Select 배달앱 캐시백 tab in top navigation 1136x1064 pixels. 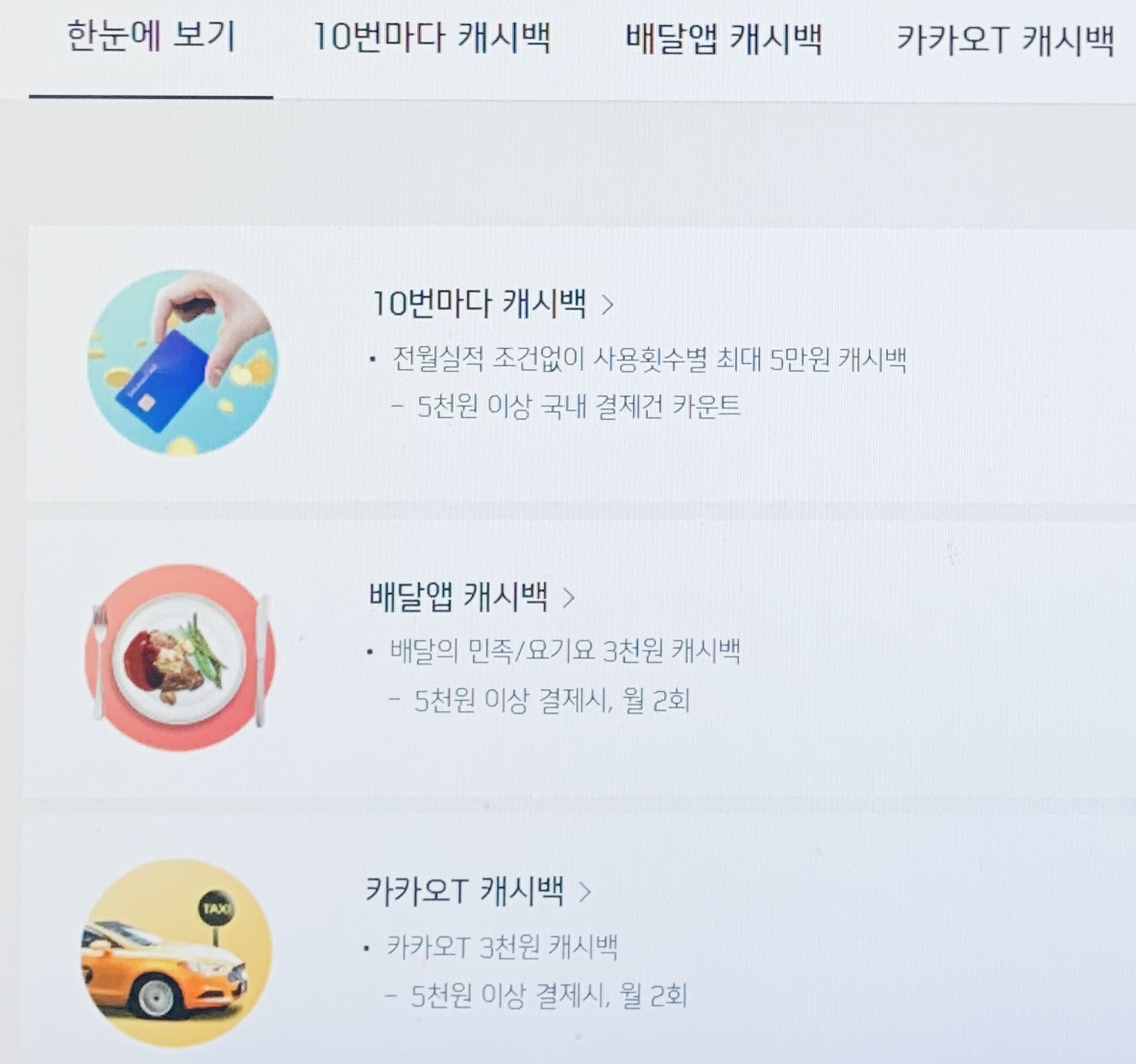click(x=724, y=38)
